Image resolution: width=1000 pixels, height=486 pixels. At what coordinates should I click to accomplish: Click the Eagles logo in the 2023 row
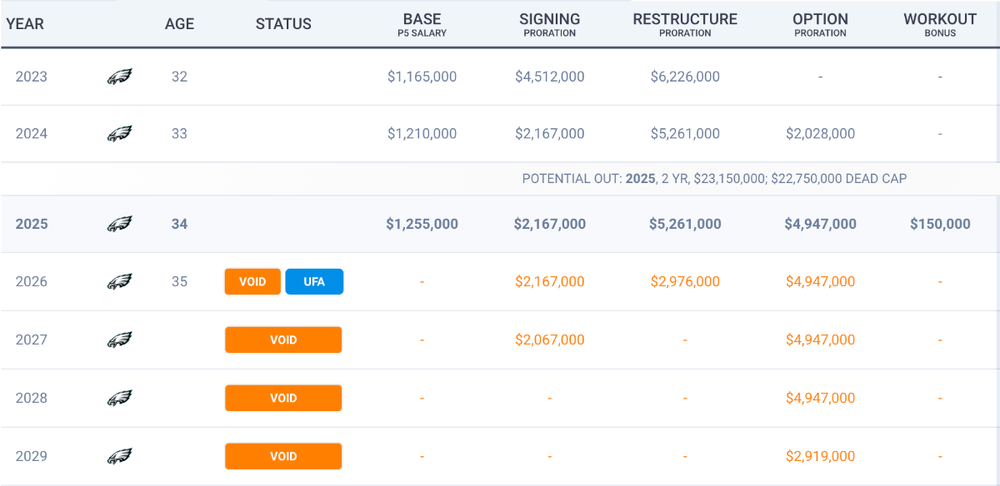pyautogui.click(x=120, y=76)
